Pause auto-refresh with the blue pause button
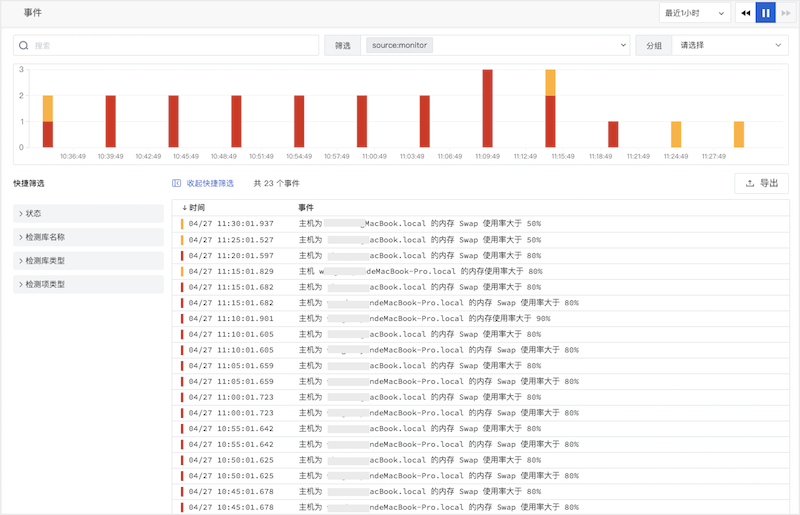Image resolution: width=800 pixels, height=515 pixels. coord(766,13)
